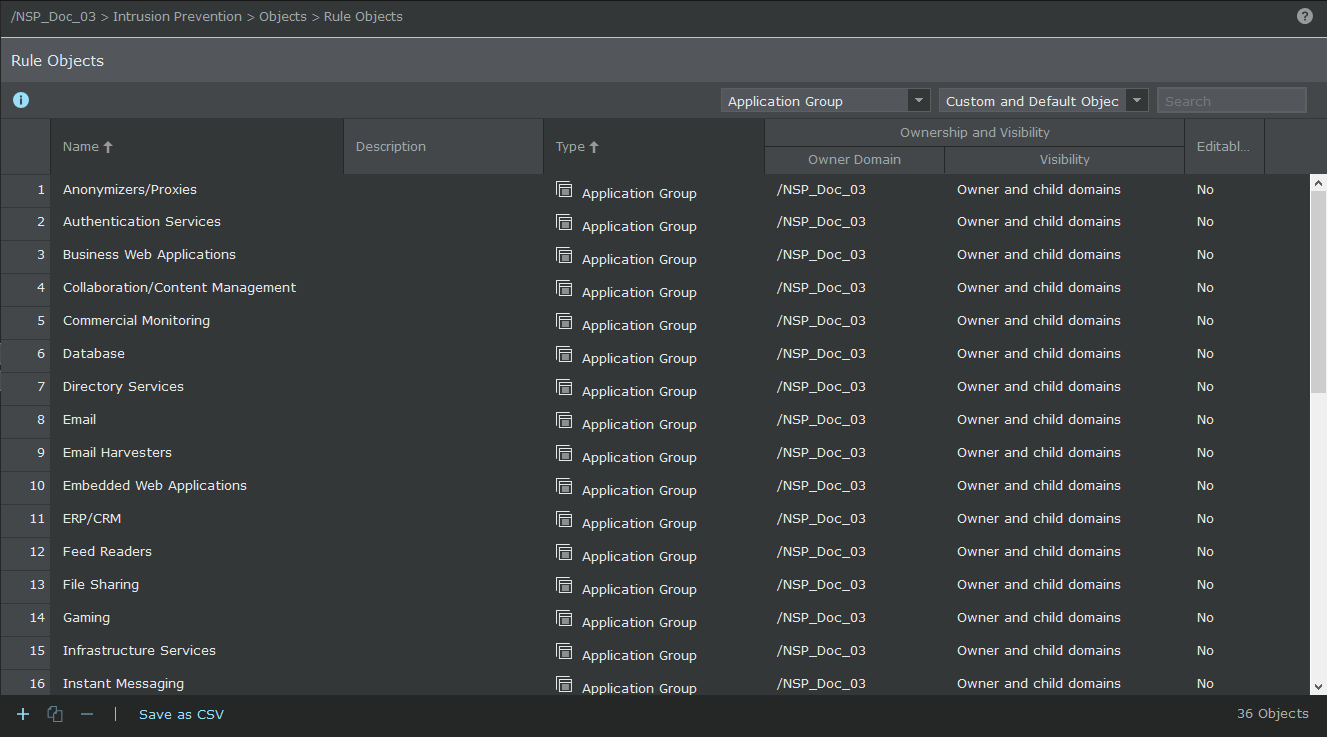The width and height of the screenshot is (1327, 737).
Task: Select the Collaboration/Content Management row name
Action: pyautogui.click(x=179, y=288)
